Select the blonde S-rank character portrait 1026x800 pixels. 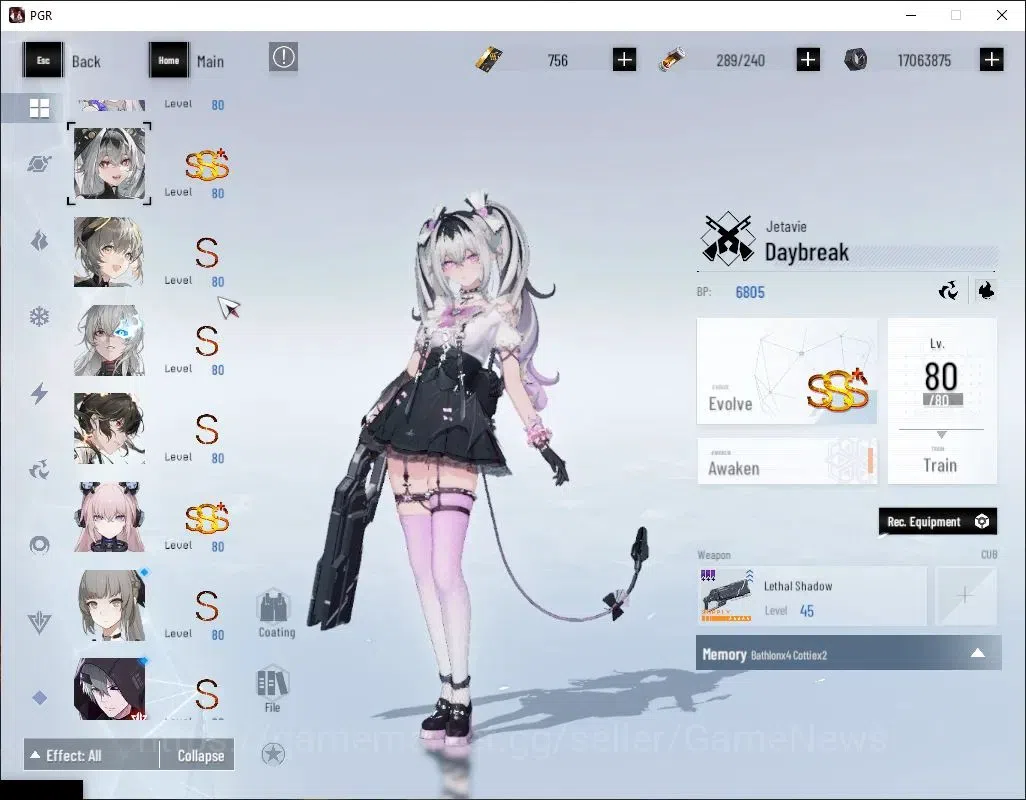coord(109,252)
